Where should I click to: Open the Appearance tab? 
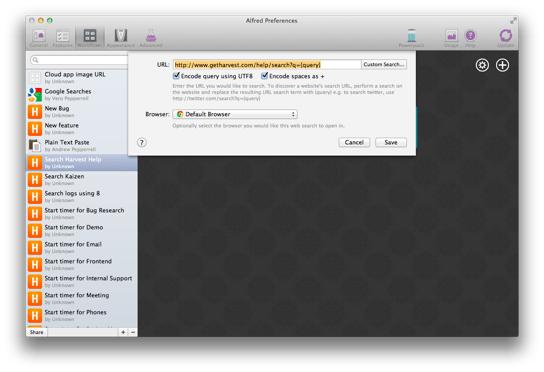(x=120, y=38)
